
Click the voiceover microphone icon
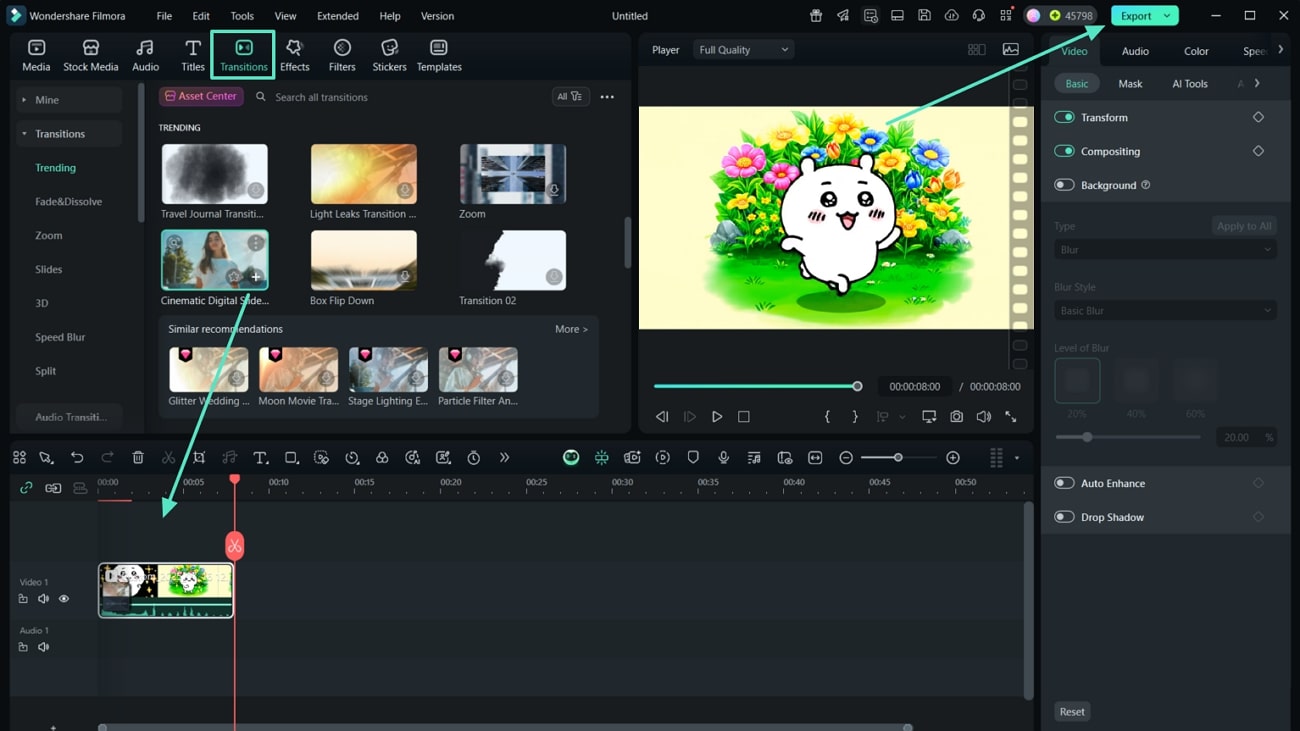[x=723, y=457]
